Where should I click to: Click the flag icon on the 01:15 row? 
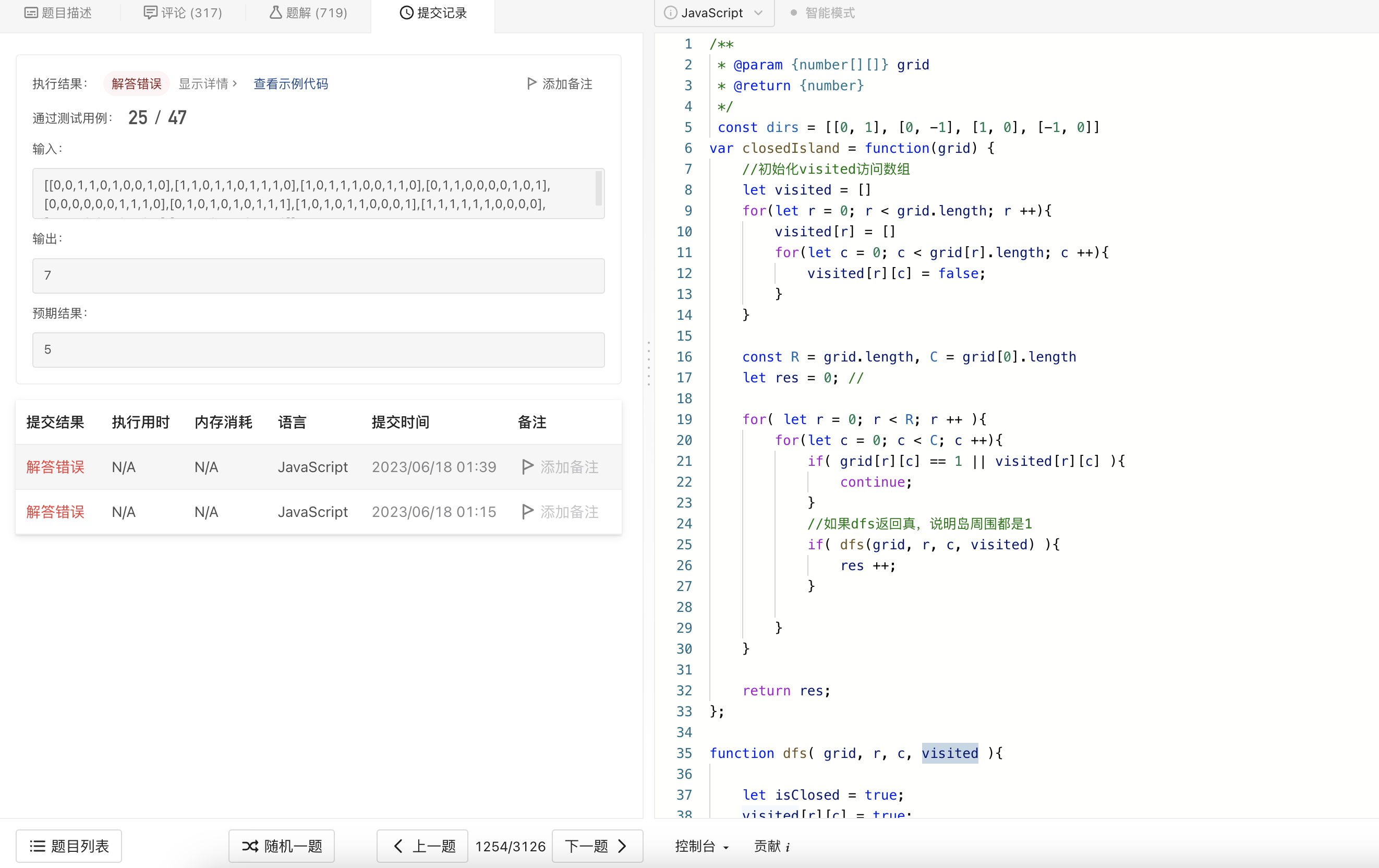coord(528,512)
